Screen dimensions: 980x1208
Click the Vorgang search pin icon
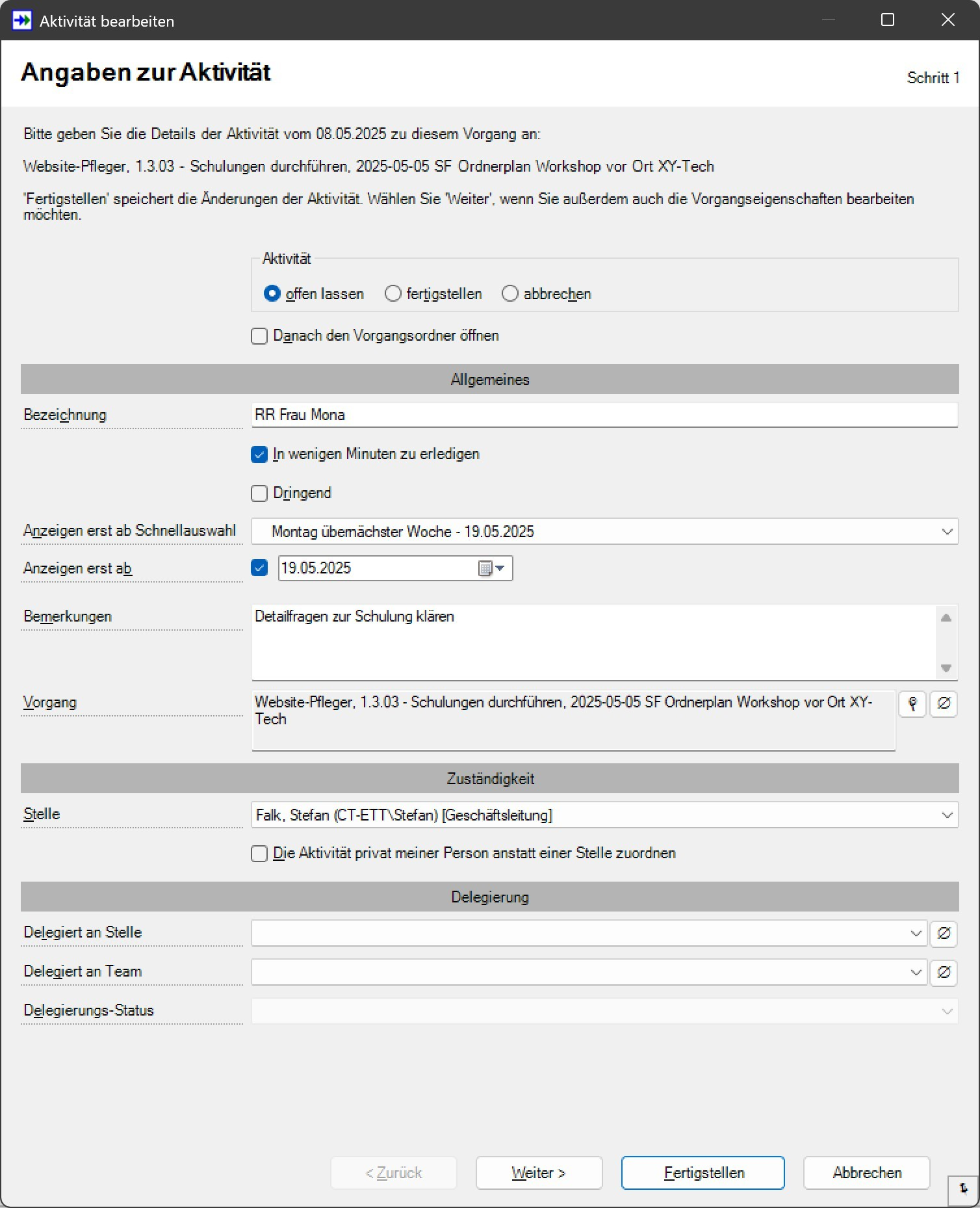pyautogui.click(x=912, y=703)
